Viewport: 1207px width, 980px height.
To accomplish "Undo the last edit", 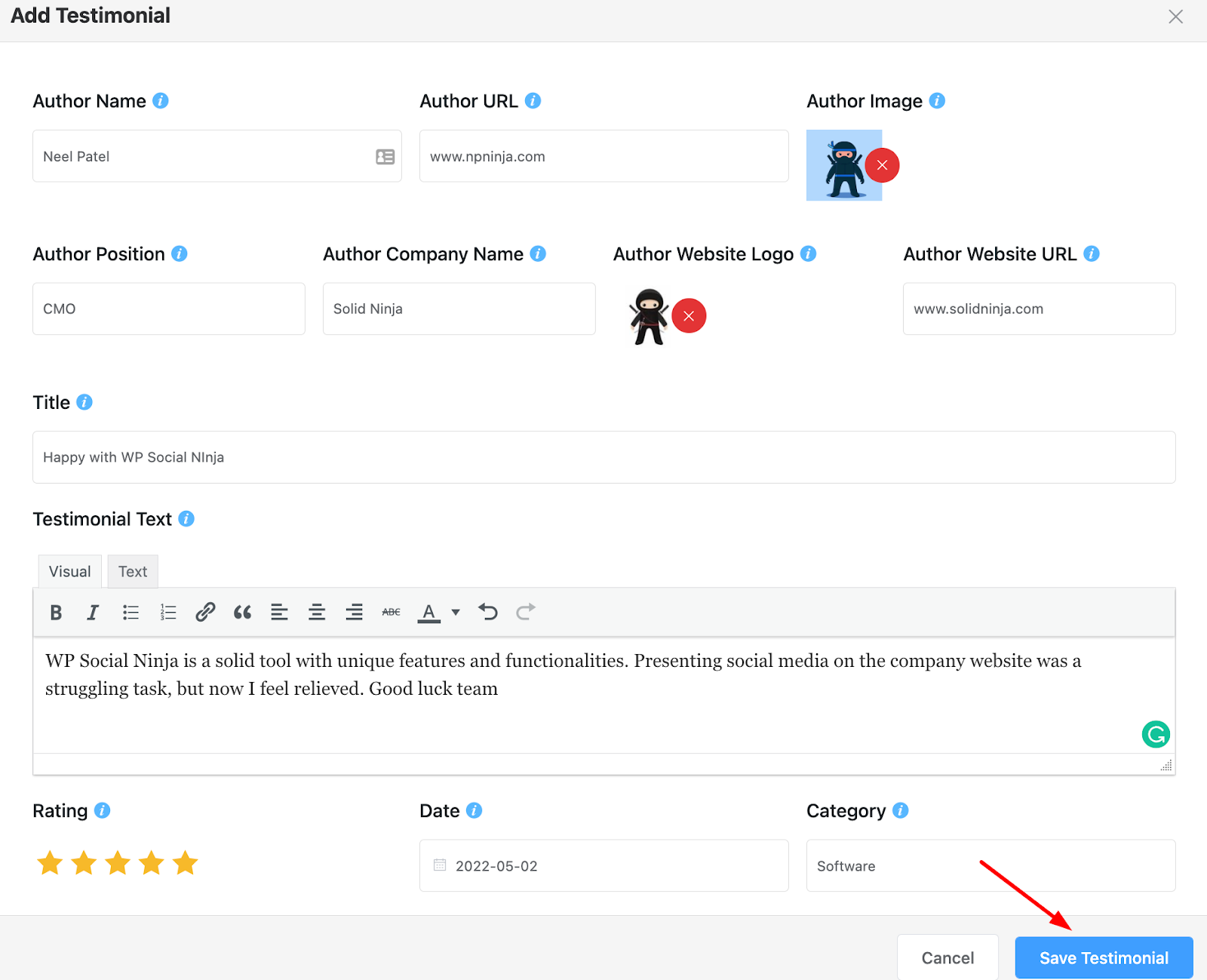I will point(488,612).
